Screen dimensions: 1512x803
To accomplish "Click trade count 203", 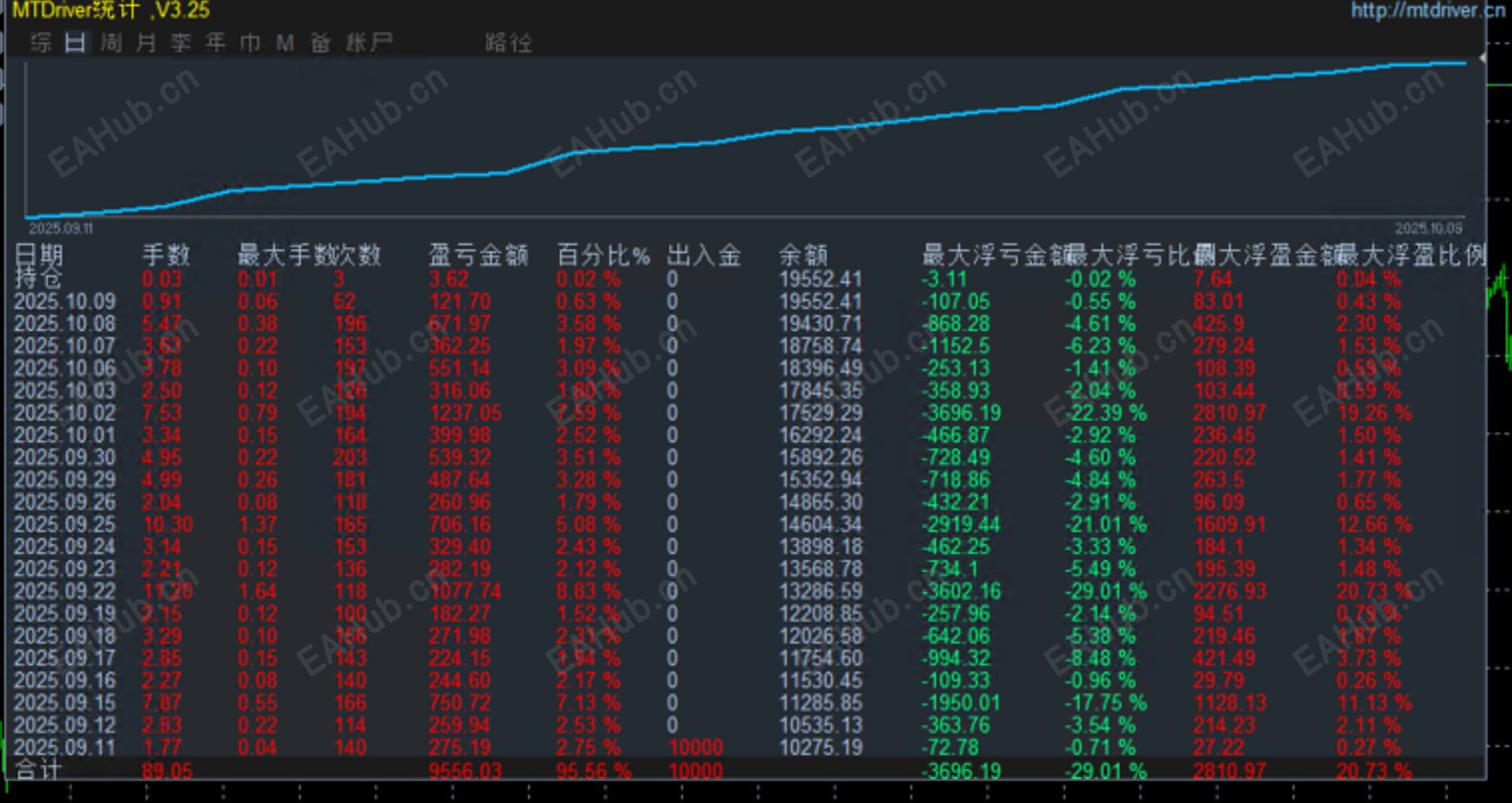I will [351, 457].
